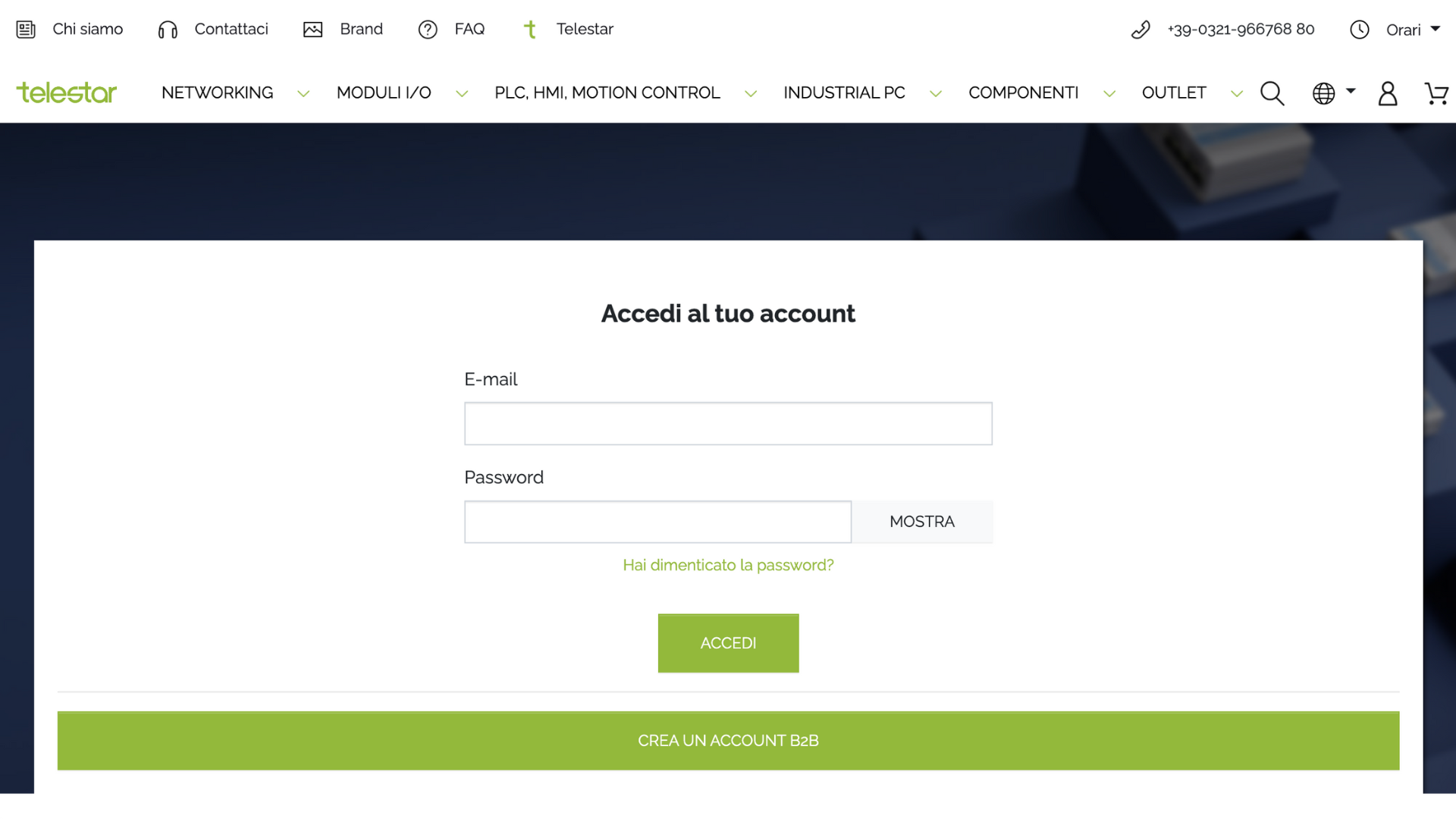
Task: Toggle password visibility with MOSTRA
Action: tap(922, 522)
